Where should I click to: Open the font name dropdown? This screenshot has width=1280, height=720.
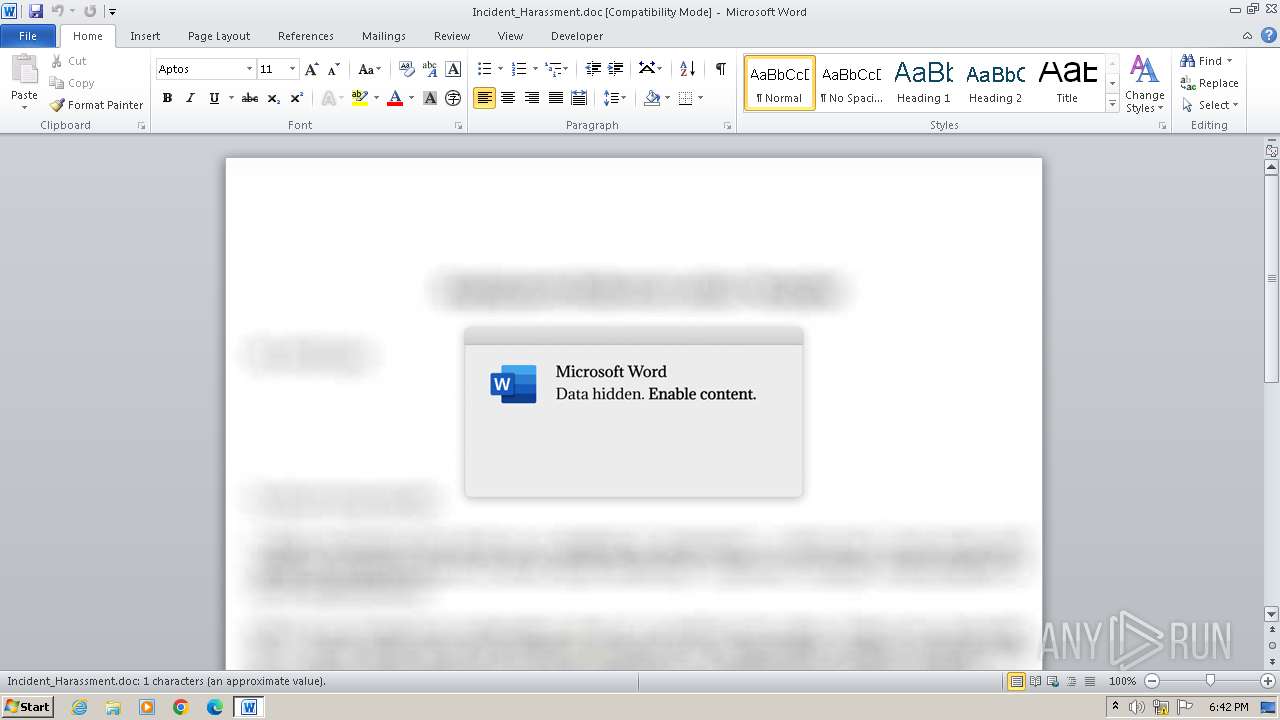(249, 69)
